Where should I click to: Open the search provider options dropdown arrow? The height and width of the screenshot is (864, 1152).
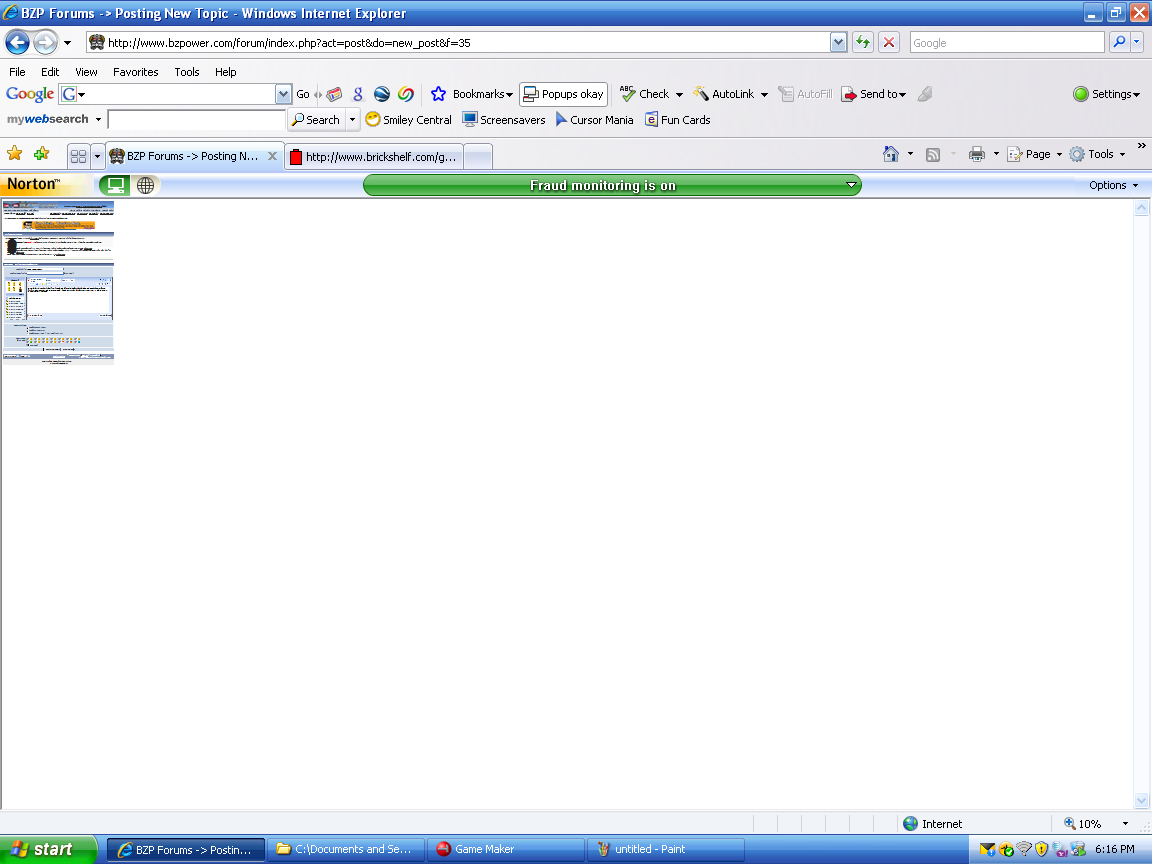point(1137,43)
